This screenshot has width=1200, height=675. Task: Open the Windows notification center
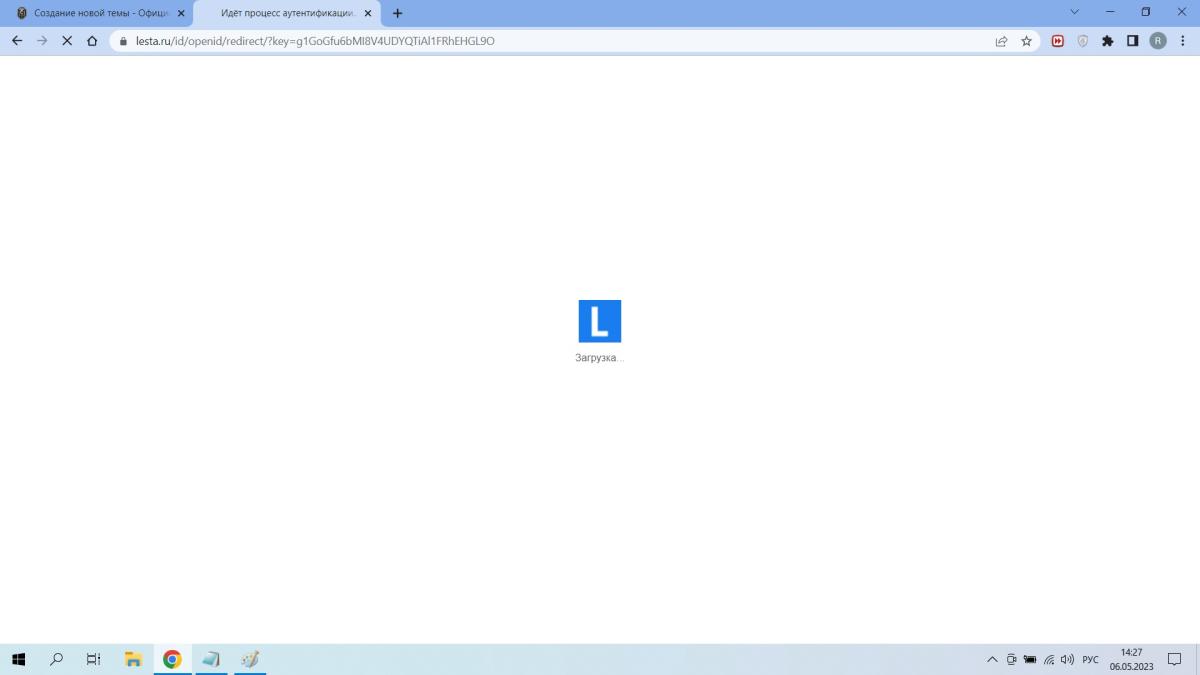point(1175,659)
